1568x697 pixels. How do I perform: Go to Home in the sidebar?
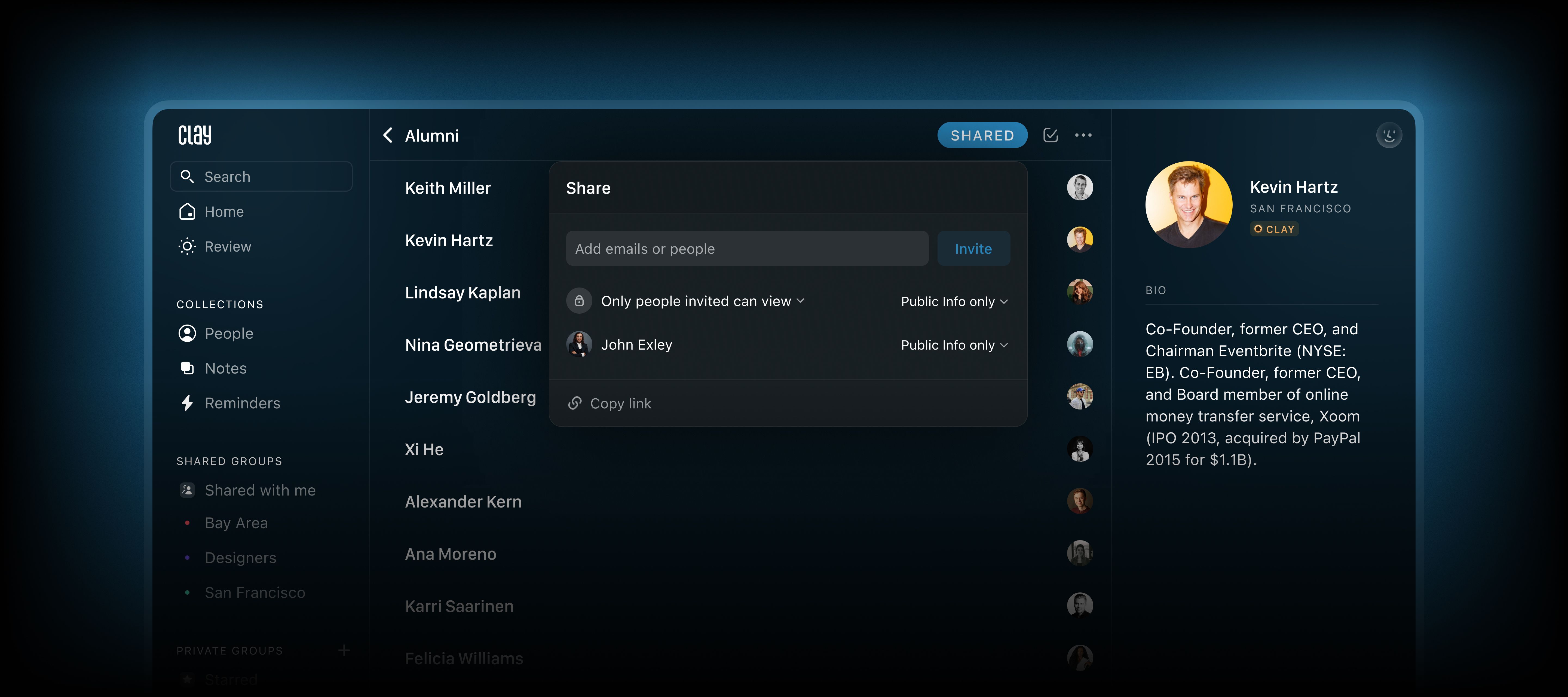[x=223, y=212]
